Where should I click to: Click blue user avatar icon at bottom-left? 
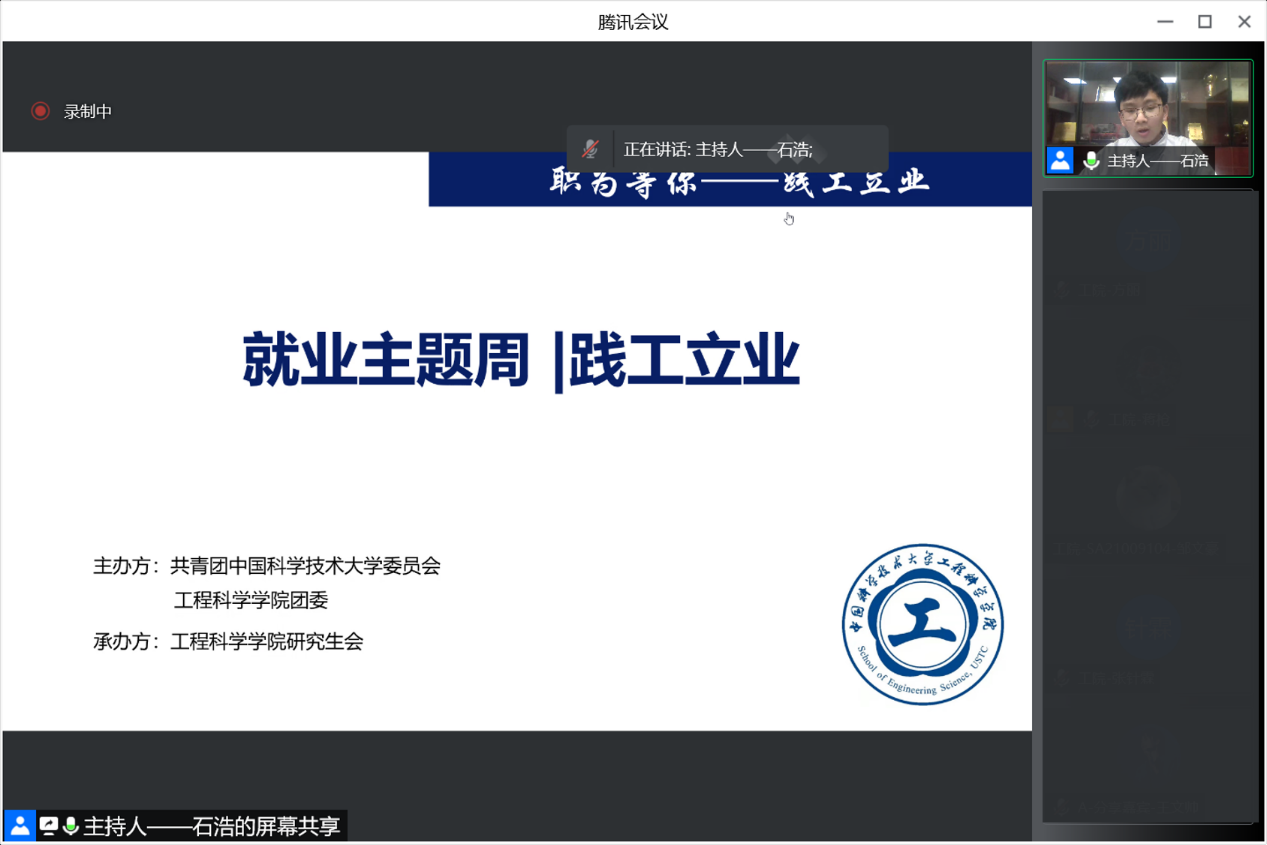(20, 826)
